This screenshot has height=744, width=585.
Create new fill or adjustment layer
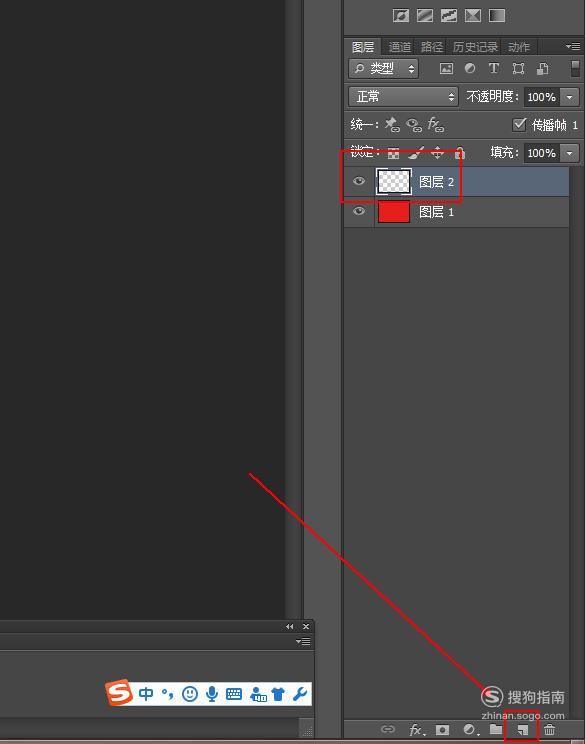470,729
